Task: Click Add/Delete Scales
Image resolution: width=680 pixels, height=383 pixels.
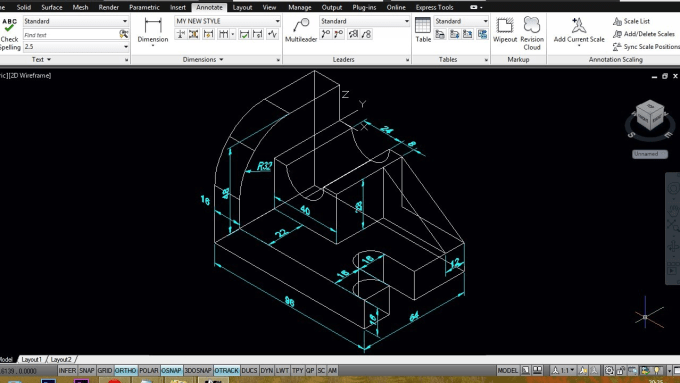Action: tap(644, 34)
